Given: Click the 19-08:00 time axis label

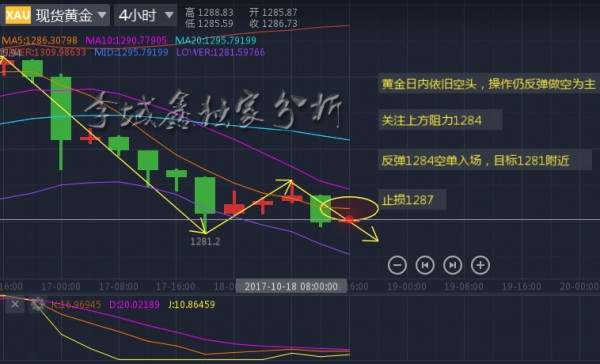Looking at the screenshot, I should [464, 286].
